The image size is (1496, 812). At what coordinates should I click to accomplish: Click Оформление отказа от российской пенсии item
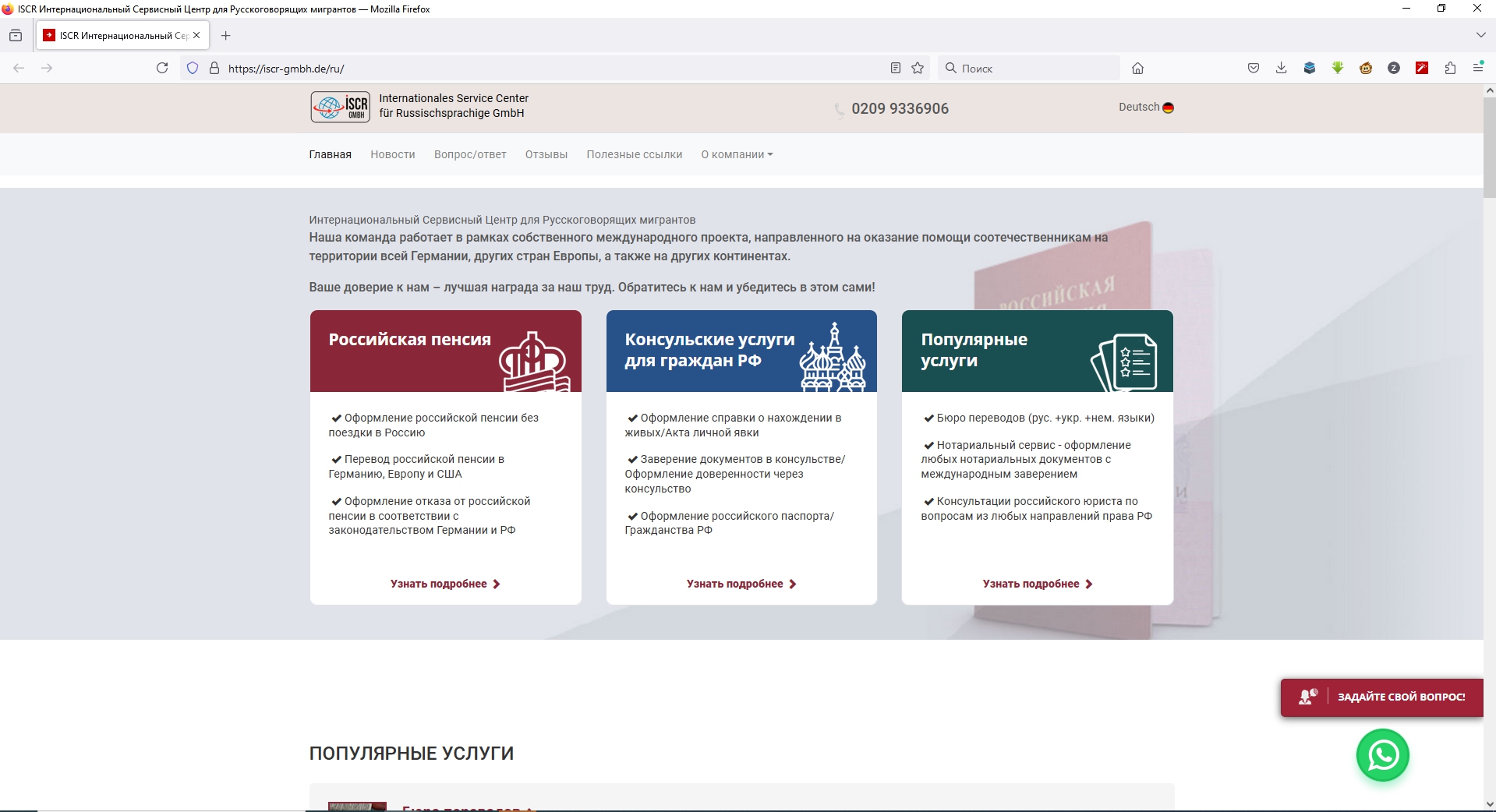tap(430, 515)
